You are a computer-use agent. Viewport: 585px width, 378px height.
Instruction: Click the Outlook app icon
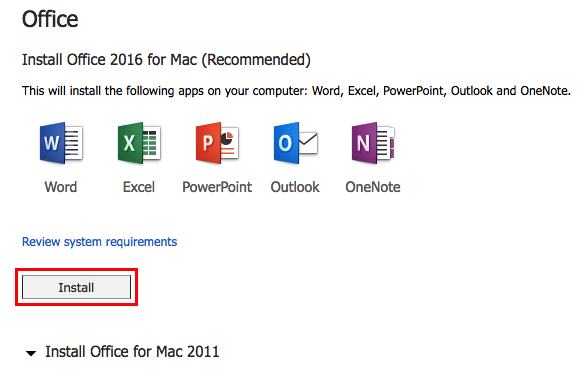[295, 143]
